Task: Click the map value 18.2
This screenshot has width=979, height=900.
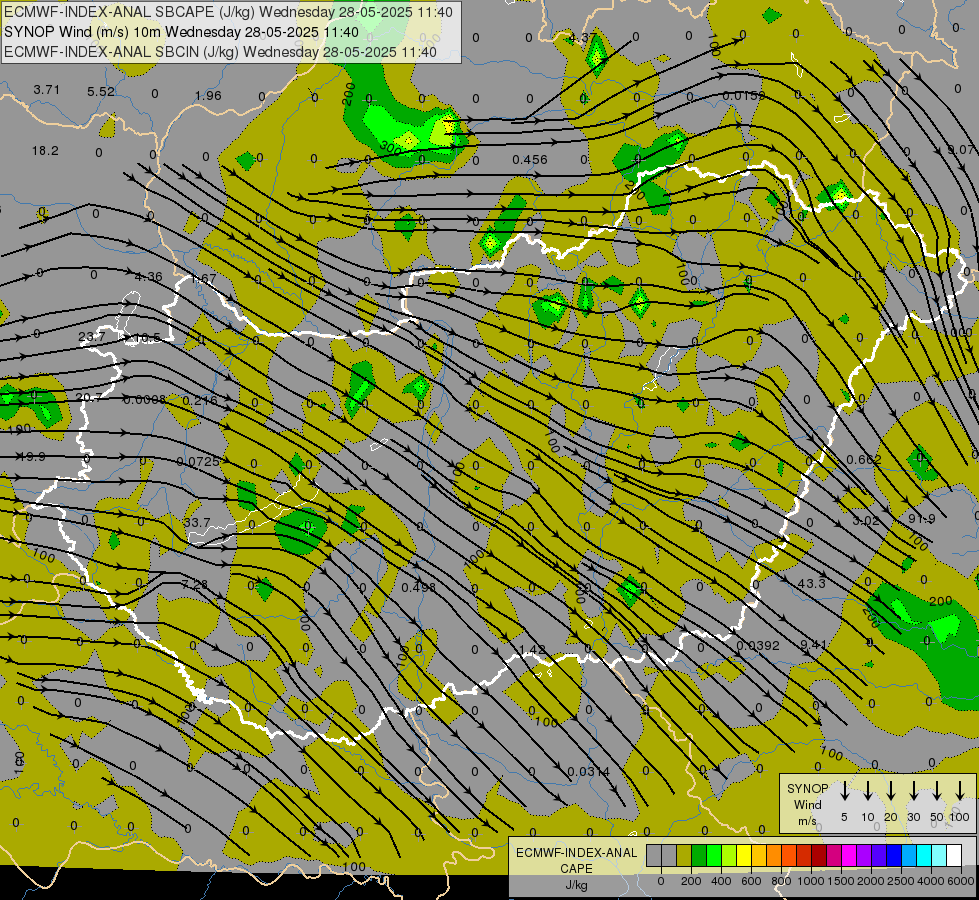Action: point(45,151)
